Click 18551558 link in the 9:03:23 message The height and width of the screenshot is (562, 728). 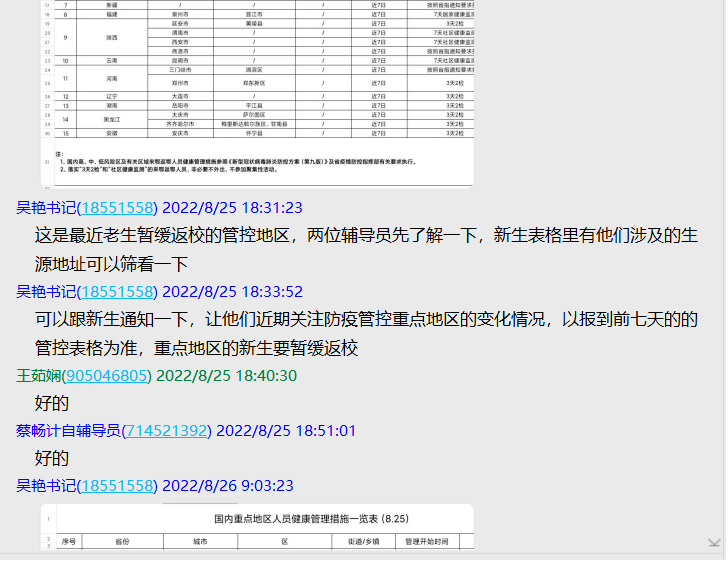click(117, 486)
